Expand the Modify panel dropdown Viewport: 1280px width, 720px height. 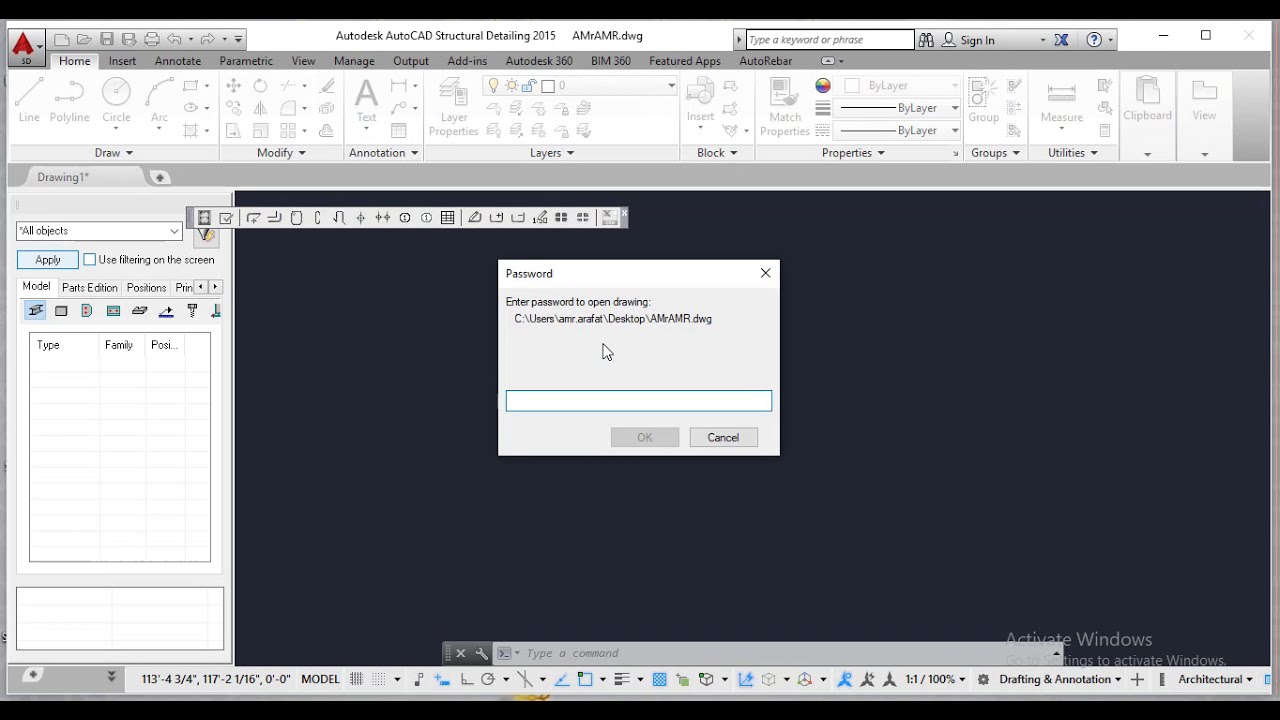tap(281, 153)
